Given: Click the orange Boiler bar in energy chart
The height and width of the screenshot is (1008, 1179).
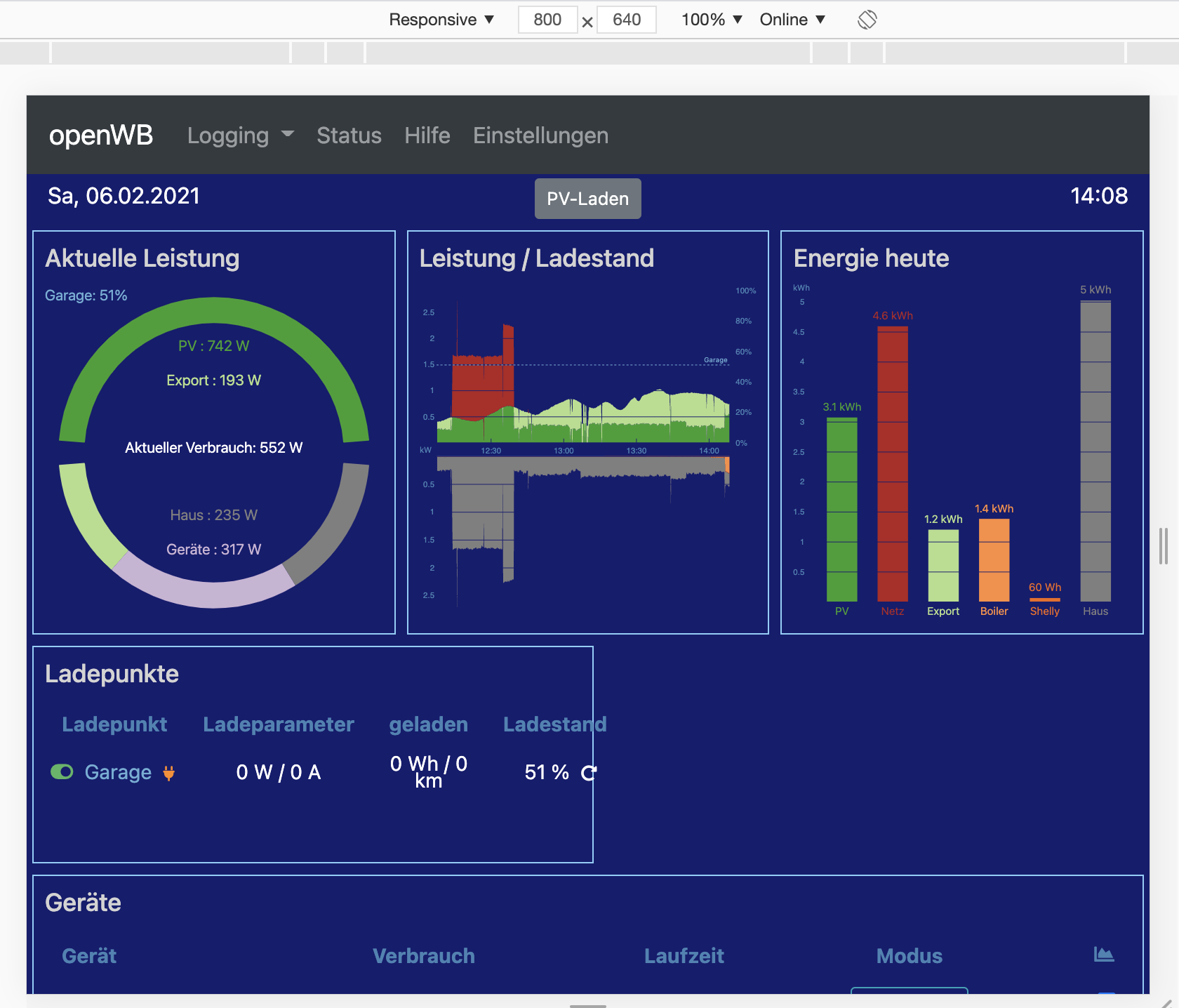Looking at the screenshot, I should pos(994,559).
